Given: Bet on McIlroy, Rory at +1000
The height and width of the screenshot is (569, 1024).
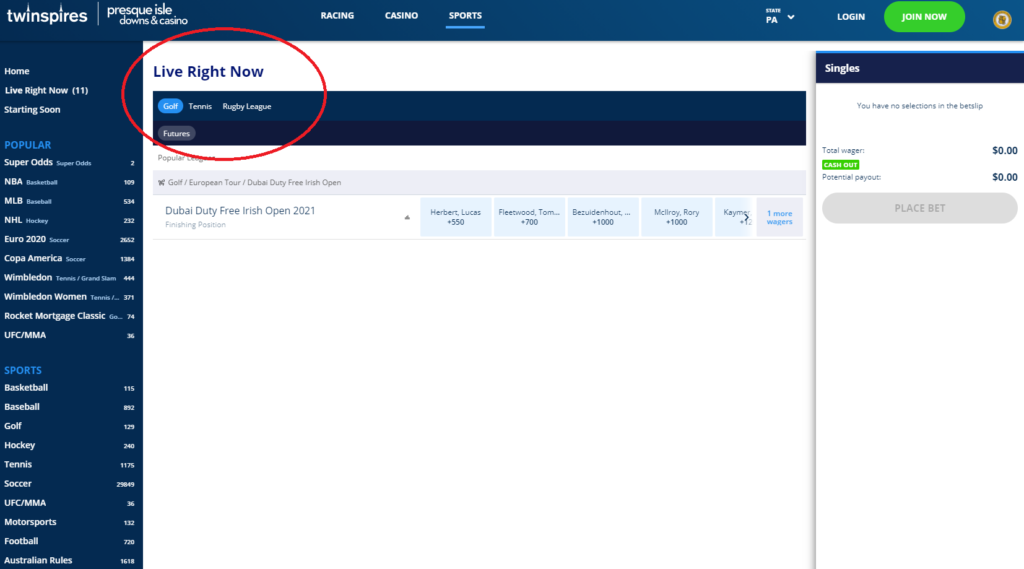Looking at the screenshot, I should 676,217.
